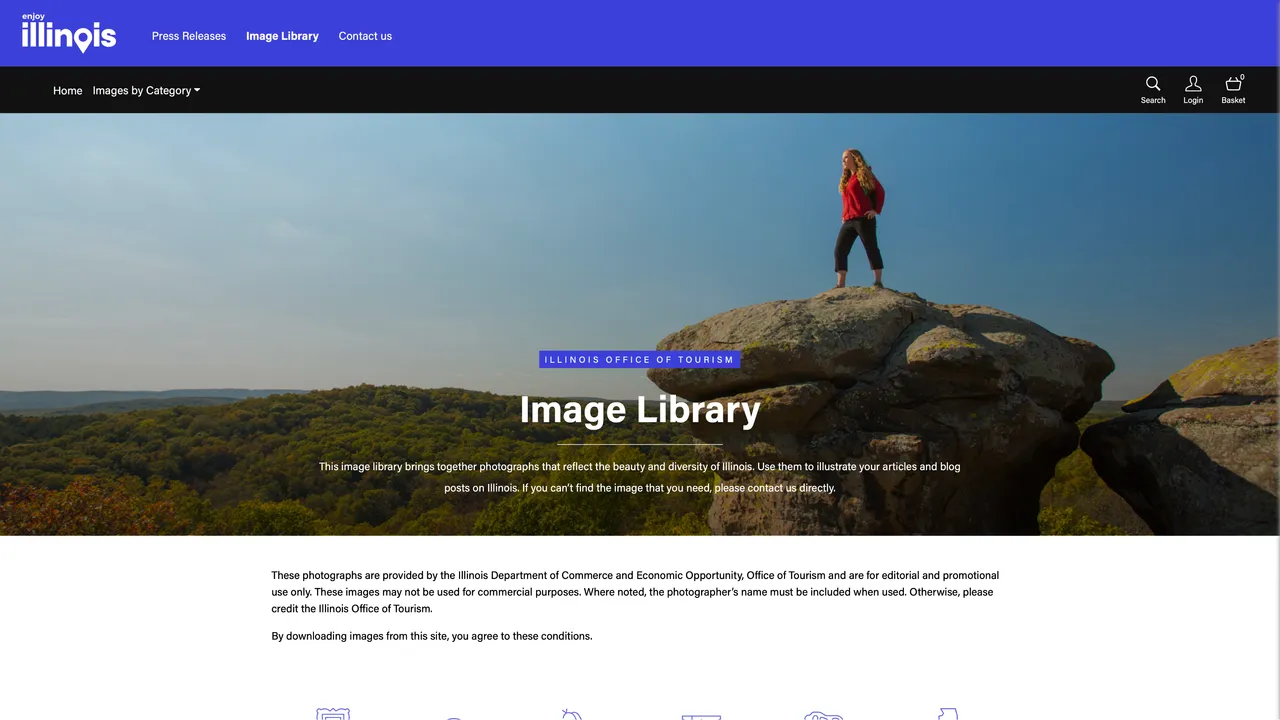
Task: Expand the Images by Category dropdown
Action: point(146,90)
